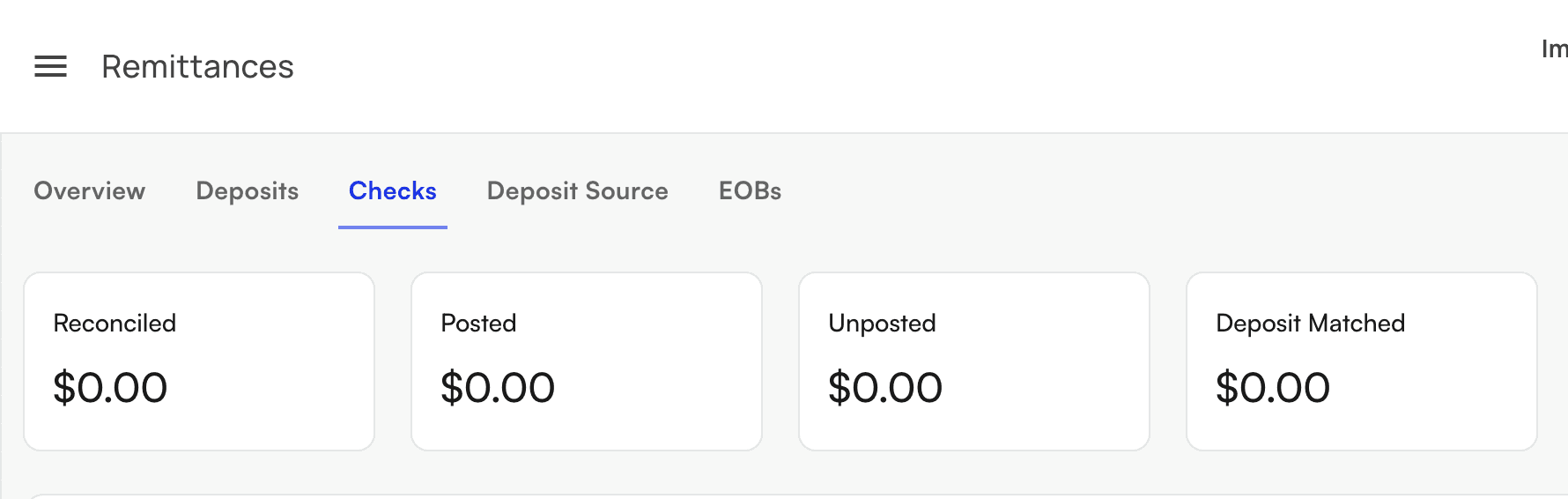Open the hamburger navigation menu
Screen dimensions: 1568x499
click(50, 66)
